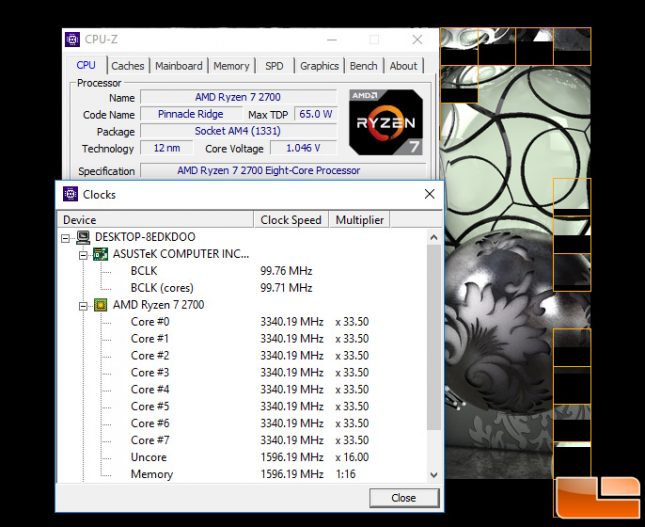Click the scroll up arrow in Clocks list
This screenshot has height=527, width=645.
point(434,237)
